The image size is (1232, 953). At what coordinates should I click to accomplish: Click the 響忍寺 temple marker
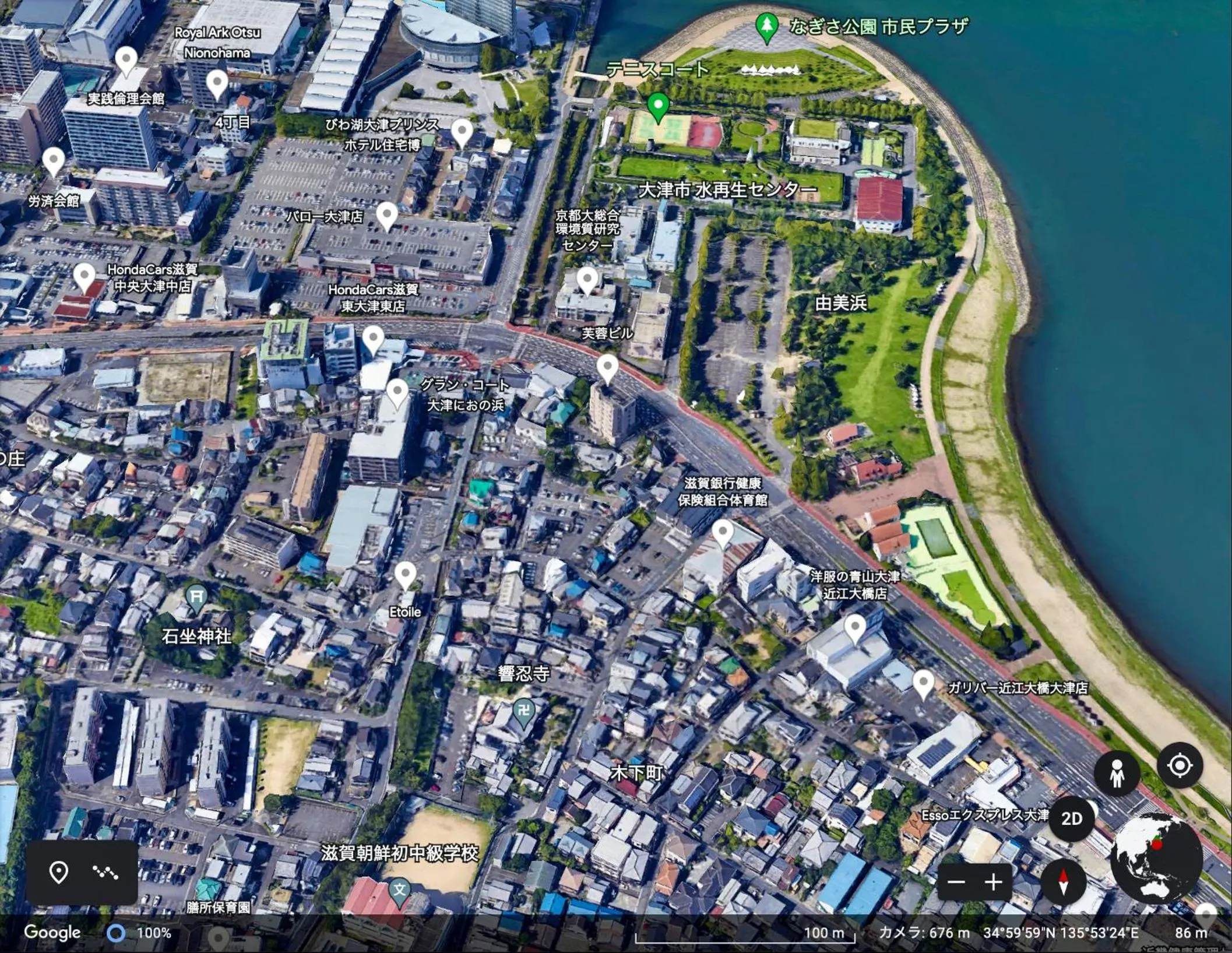point(524,711)
